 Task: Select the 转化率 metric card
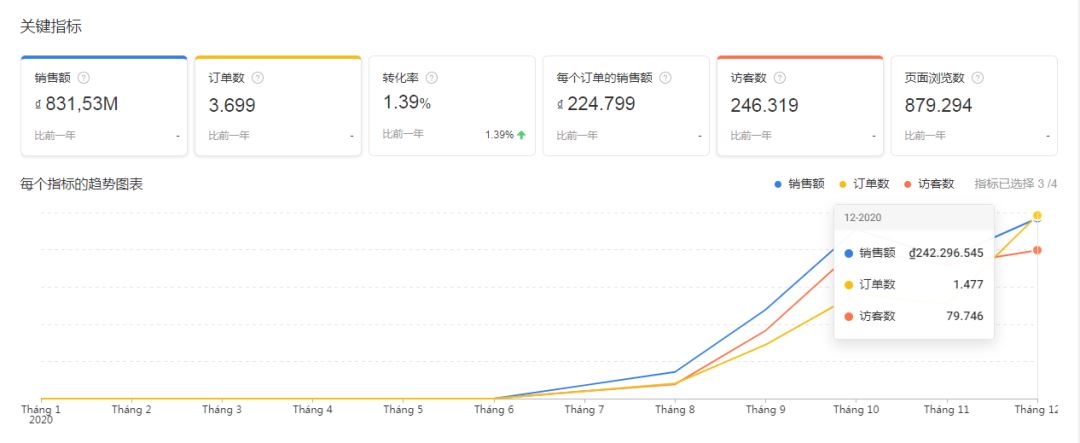[x=452, y=106]
